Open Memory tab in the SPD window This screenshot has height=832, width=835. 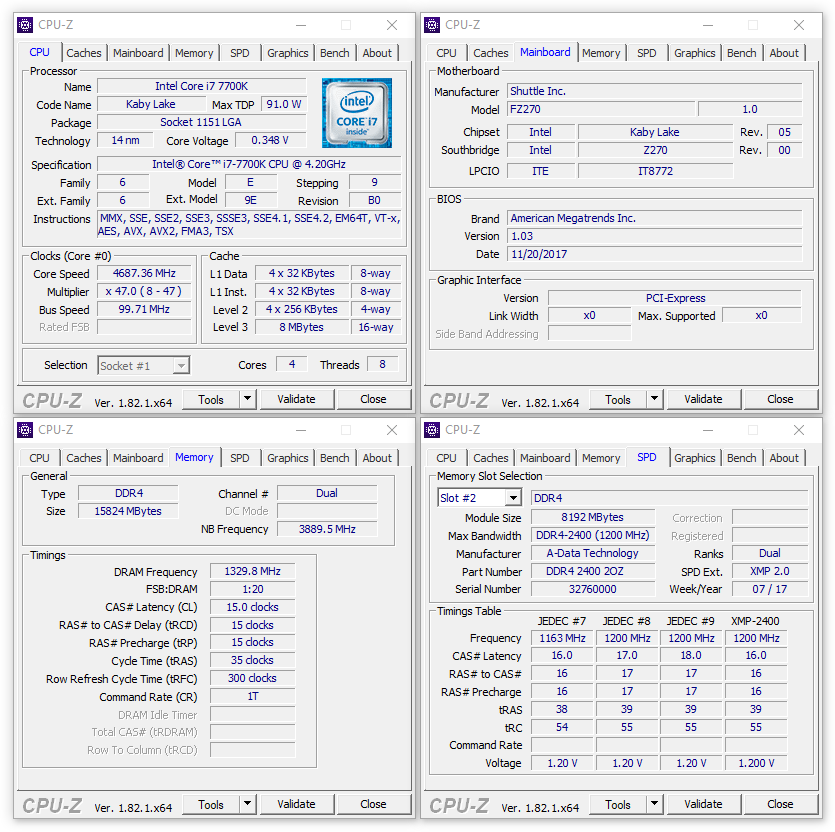click(601, 458)
